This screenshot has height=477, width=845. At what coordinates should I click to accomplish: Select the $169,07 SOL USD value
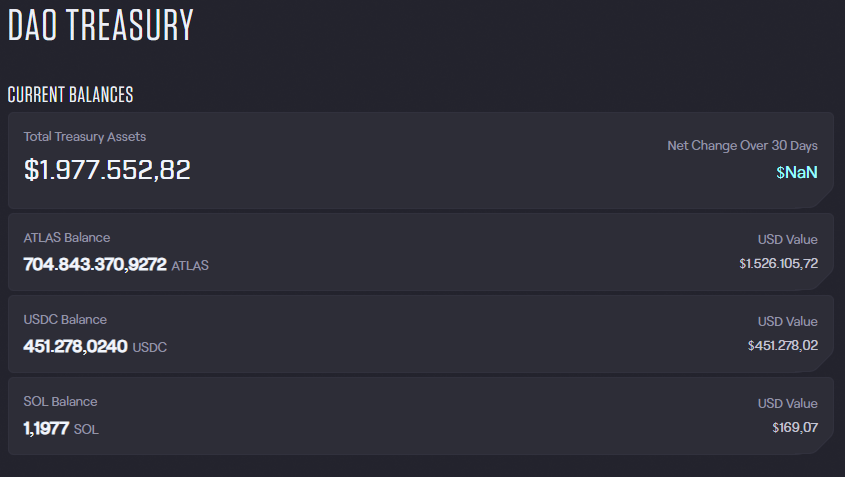[795, 428]
